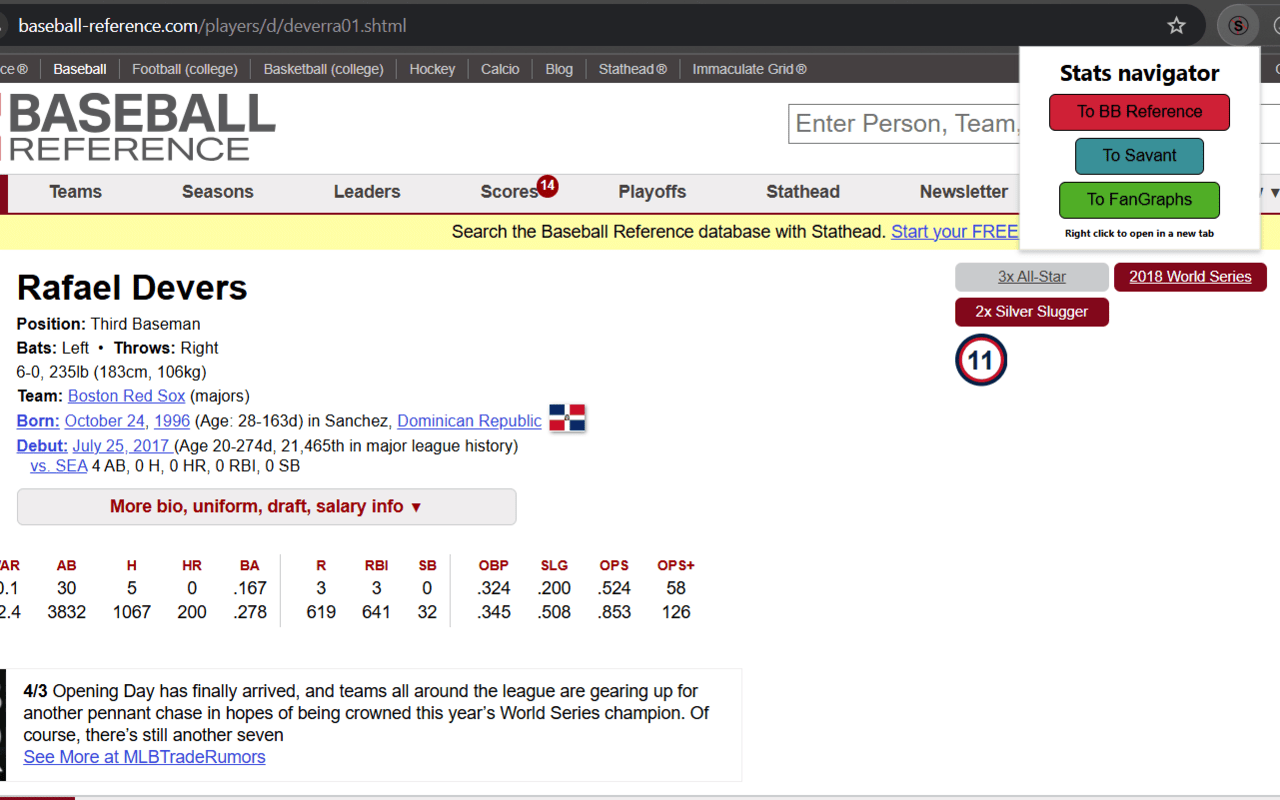
Task: Click career OPS value .853
Action: (614, 612)
